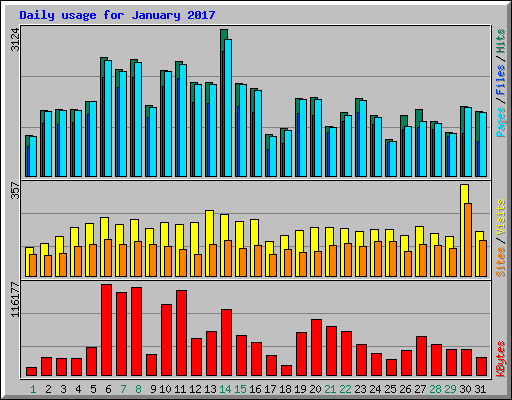Select the 'Hits' legend label
512x400 pixels.
point(501,41)
